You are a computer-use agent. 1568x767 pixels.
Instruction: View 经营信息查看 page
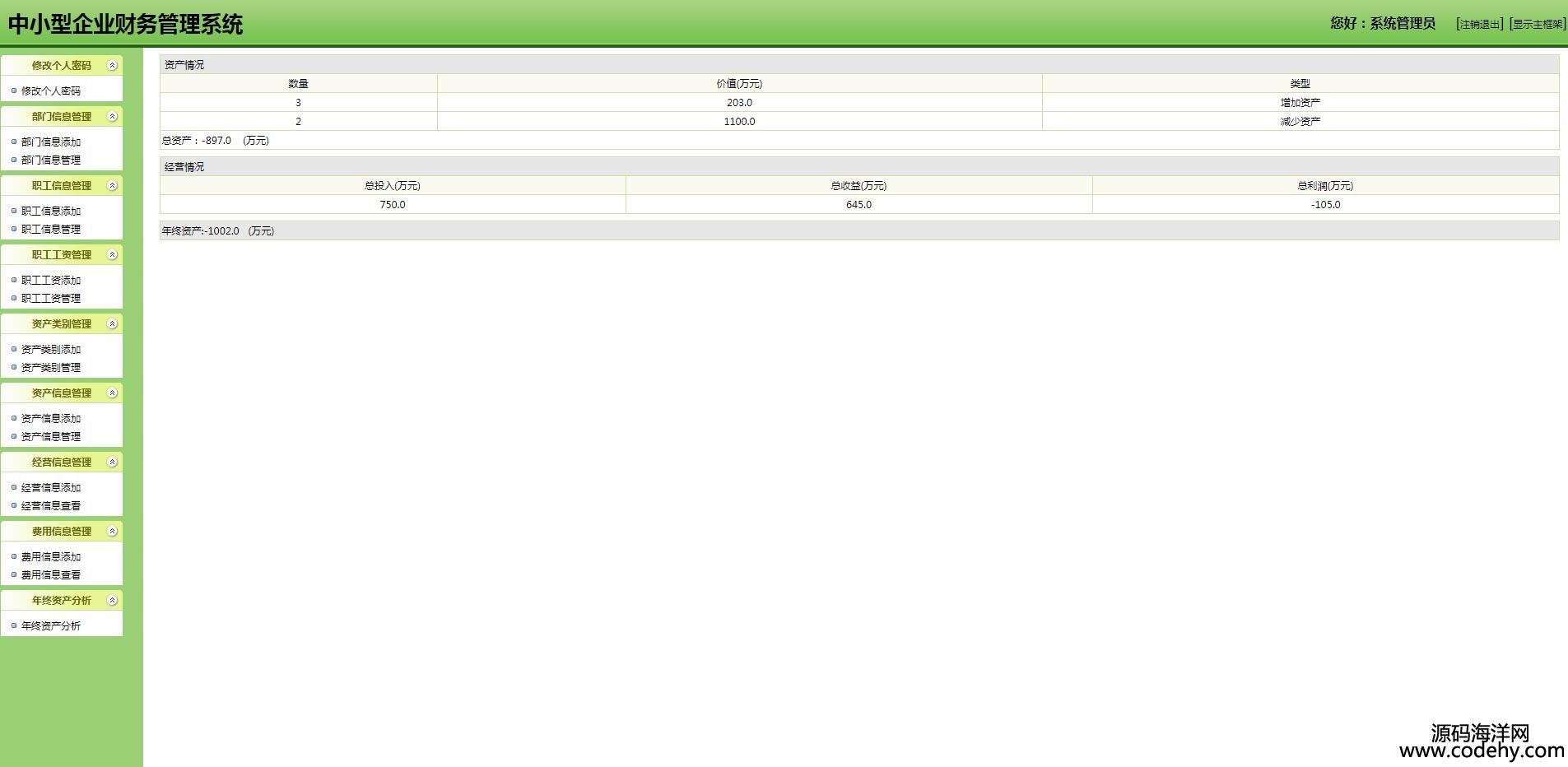[51, 506]
